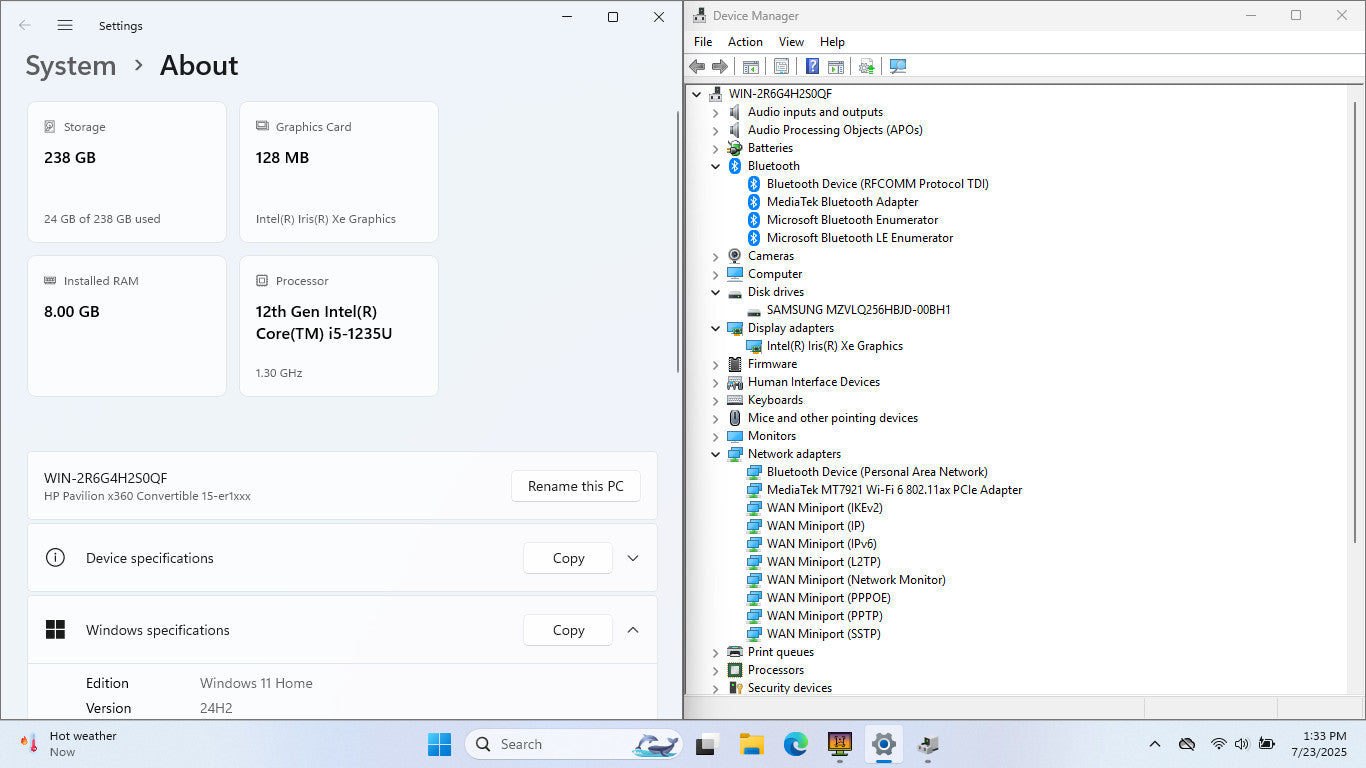Open the View menu in Device Manager
Image resolution: width=1366 pixels, height=768 pixels.
791,42
